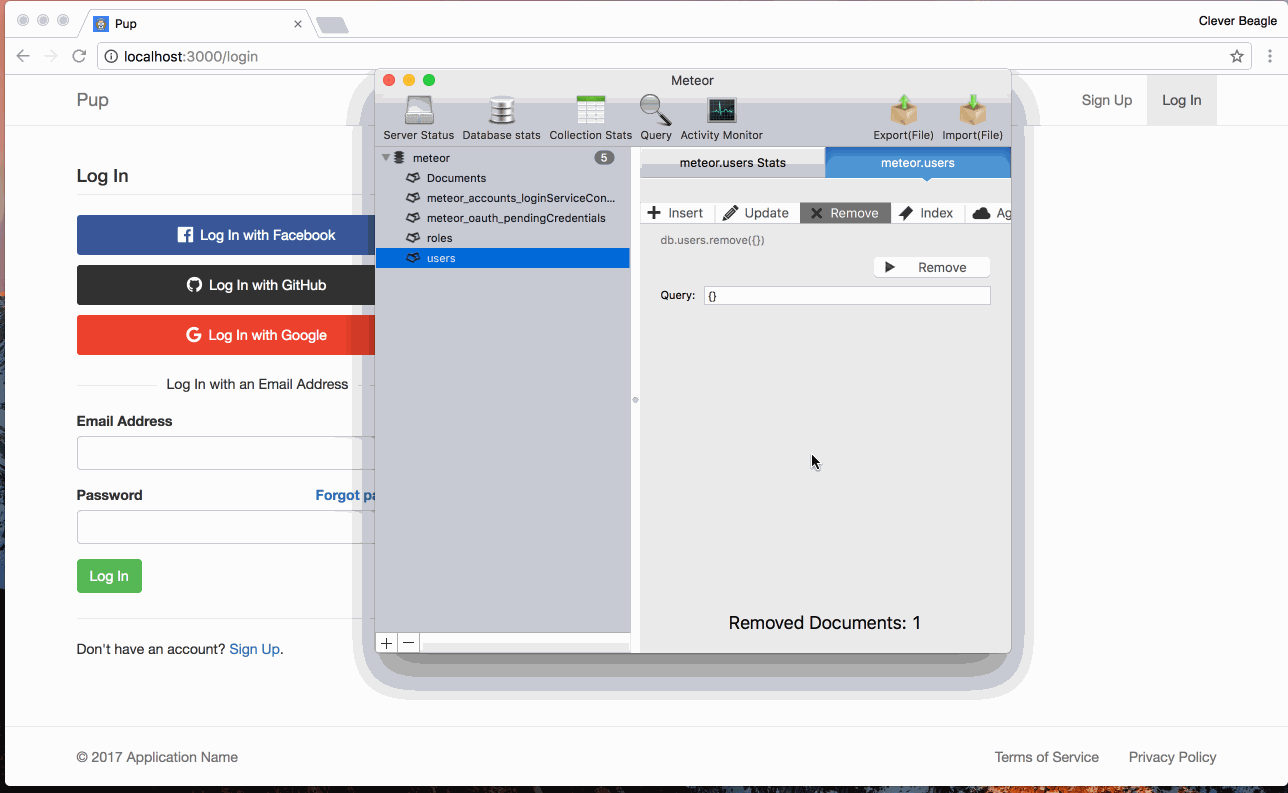Image resolution: width=1288 pixels, height=793 pixels.
Task: Switch to the meteor.users tab
Action: click(x=918, y=163)
